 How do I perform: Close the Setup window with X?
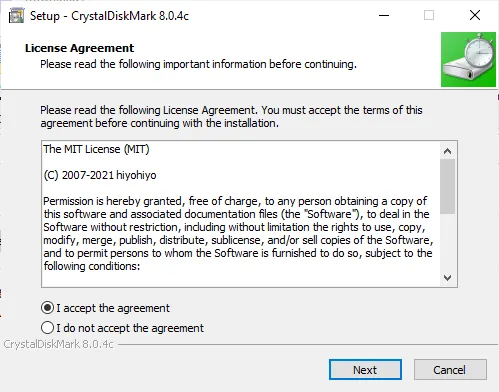tap(475, 15)
